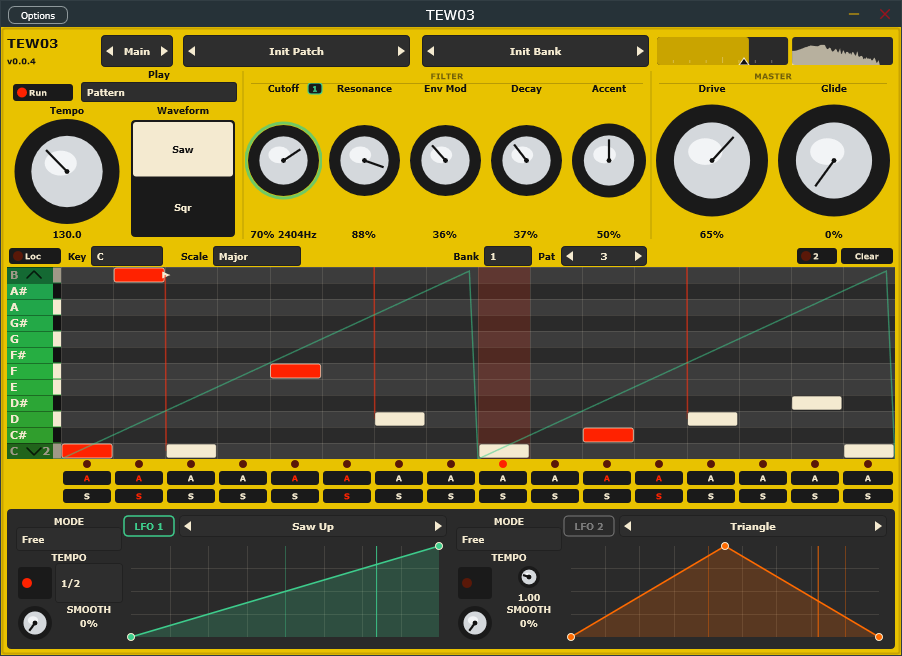Viewport: 902px width, 656px height.
Task: Open the Play mode Pattern dropdown
Action: (x=159, y=92)
